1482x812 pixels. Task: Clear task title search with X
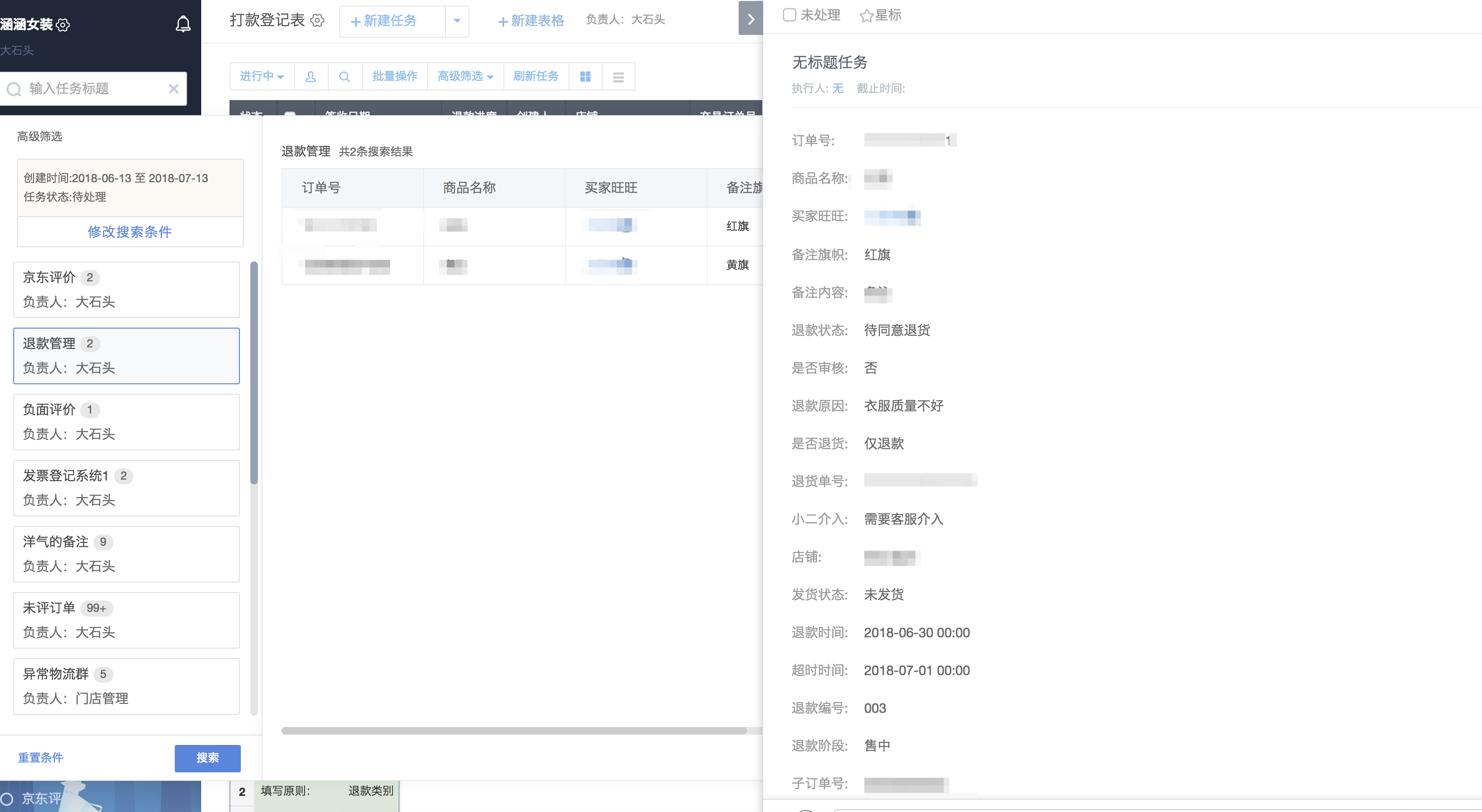click(174, 89)
